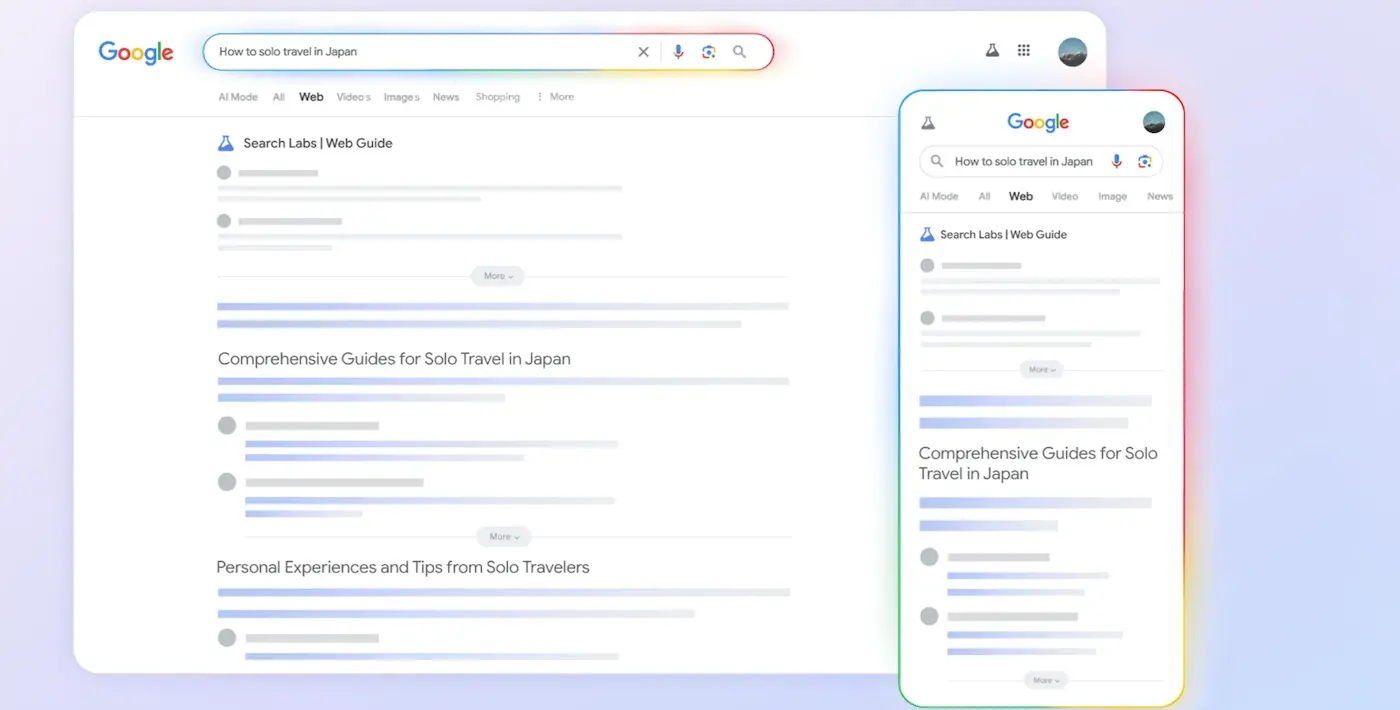Viewport: 1400px width, 710px height.
Task: Open the News tab in mobile view
Action: pyautogui.click(x=1160, y=196)
